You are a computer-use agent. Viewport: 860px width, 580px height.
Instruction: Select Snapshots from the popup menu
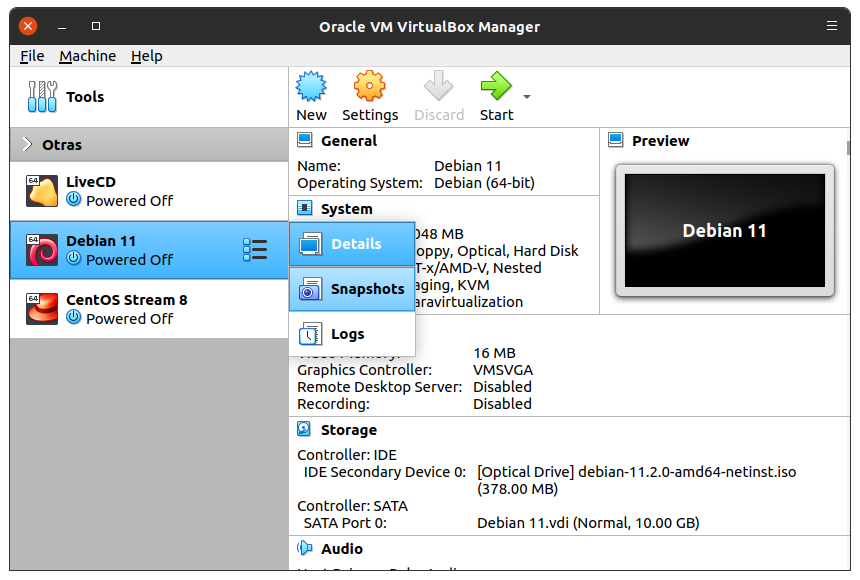pyautogui.click(x=353, y=289)
